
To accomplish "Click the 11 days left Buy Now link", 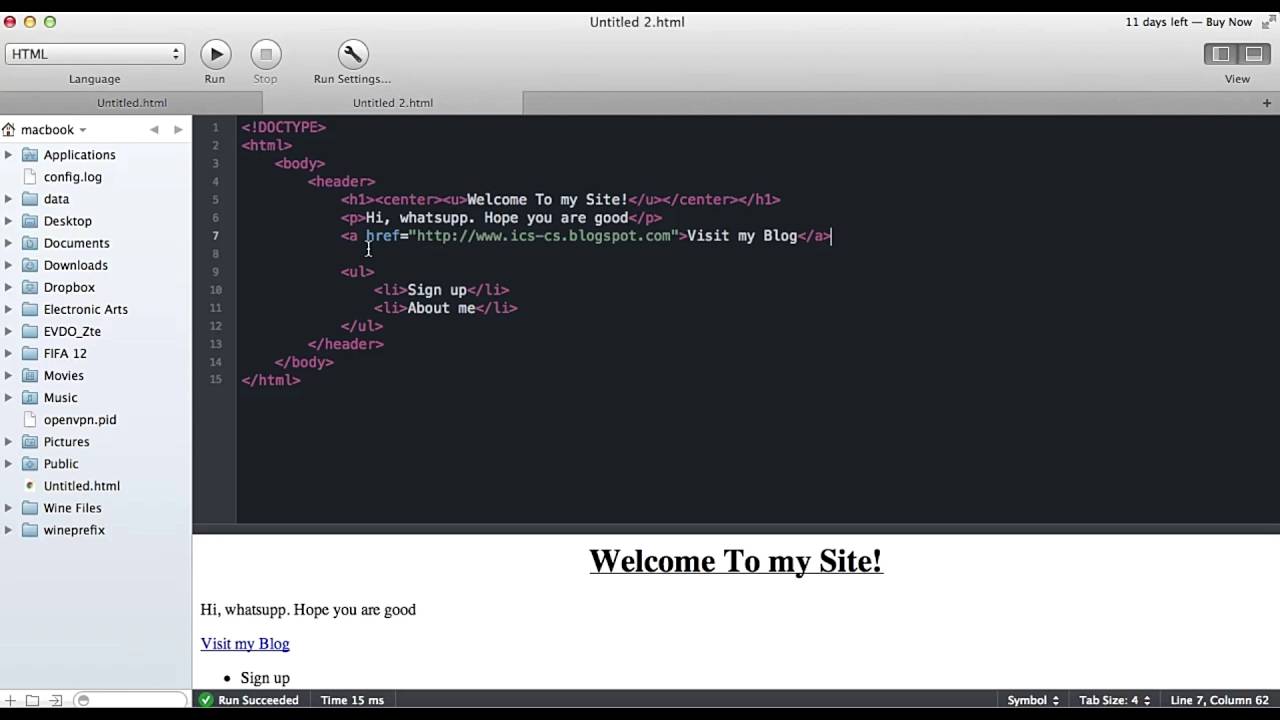I will click(x=1189, y=22).
